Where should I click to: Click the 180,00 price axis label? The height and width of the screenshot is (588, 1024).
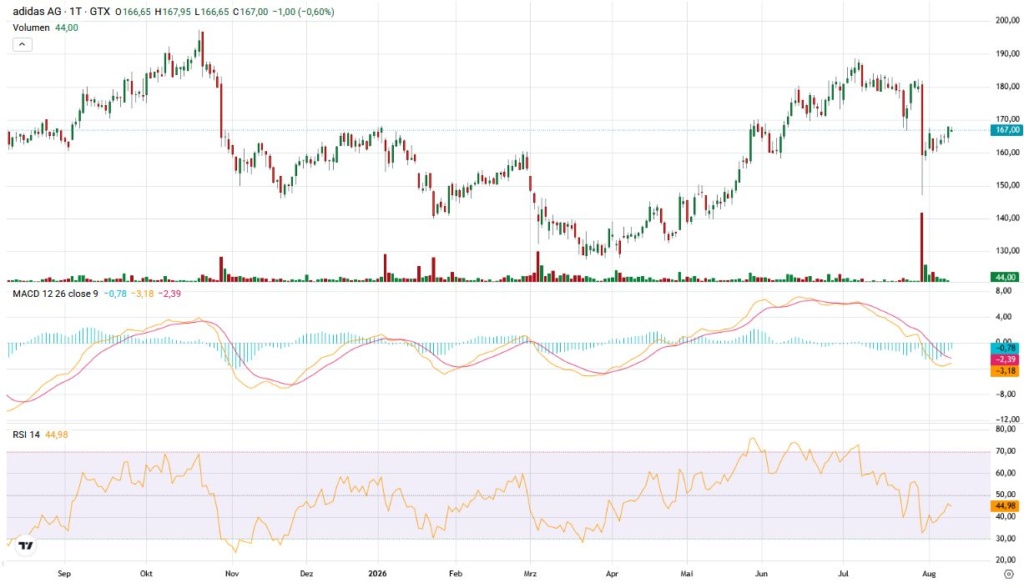[x=1007, y=86]
